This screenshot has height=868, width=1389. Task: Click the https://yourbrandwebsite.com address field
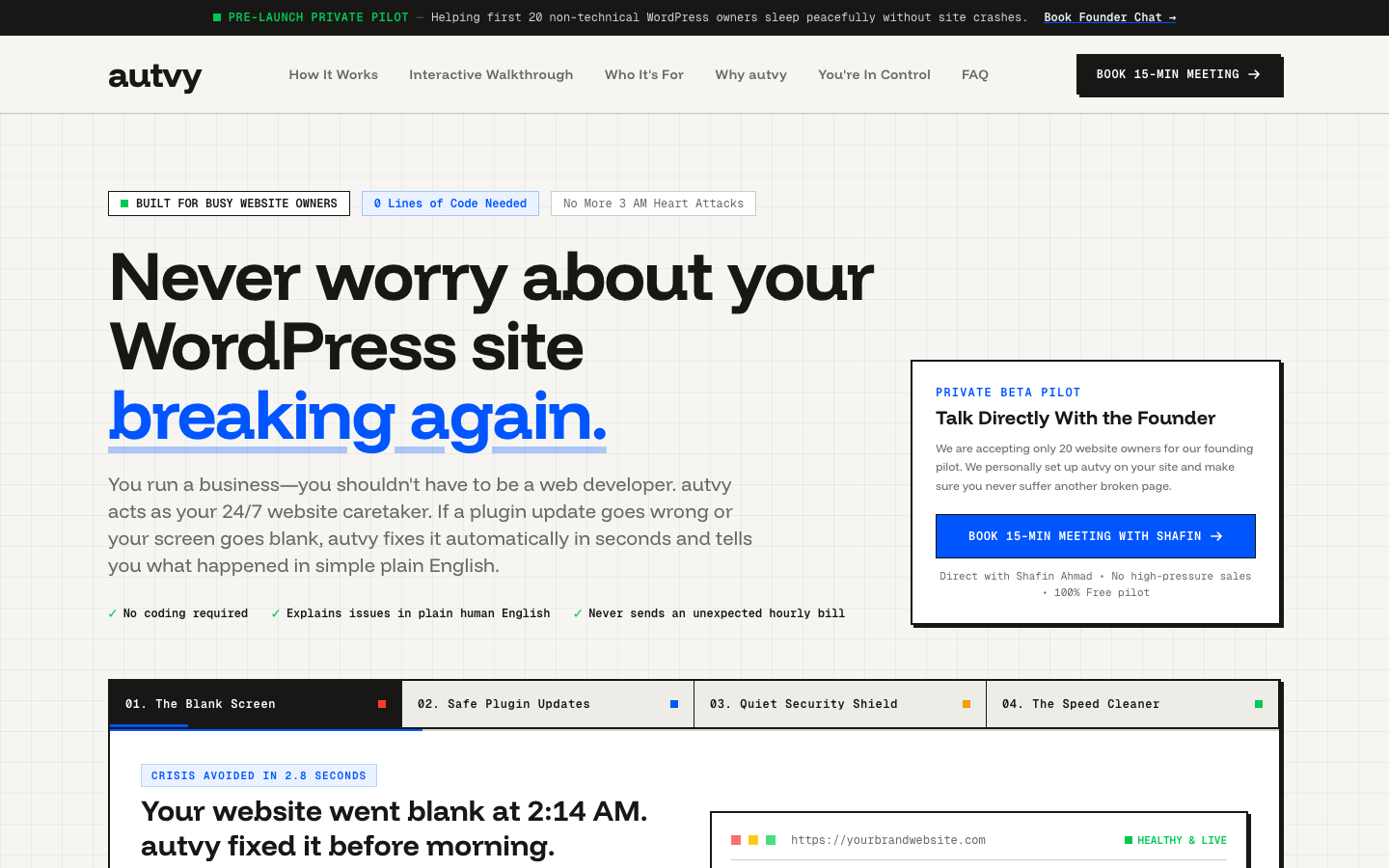click(888, 840)
